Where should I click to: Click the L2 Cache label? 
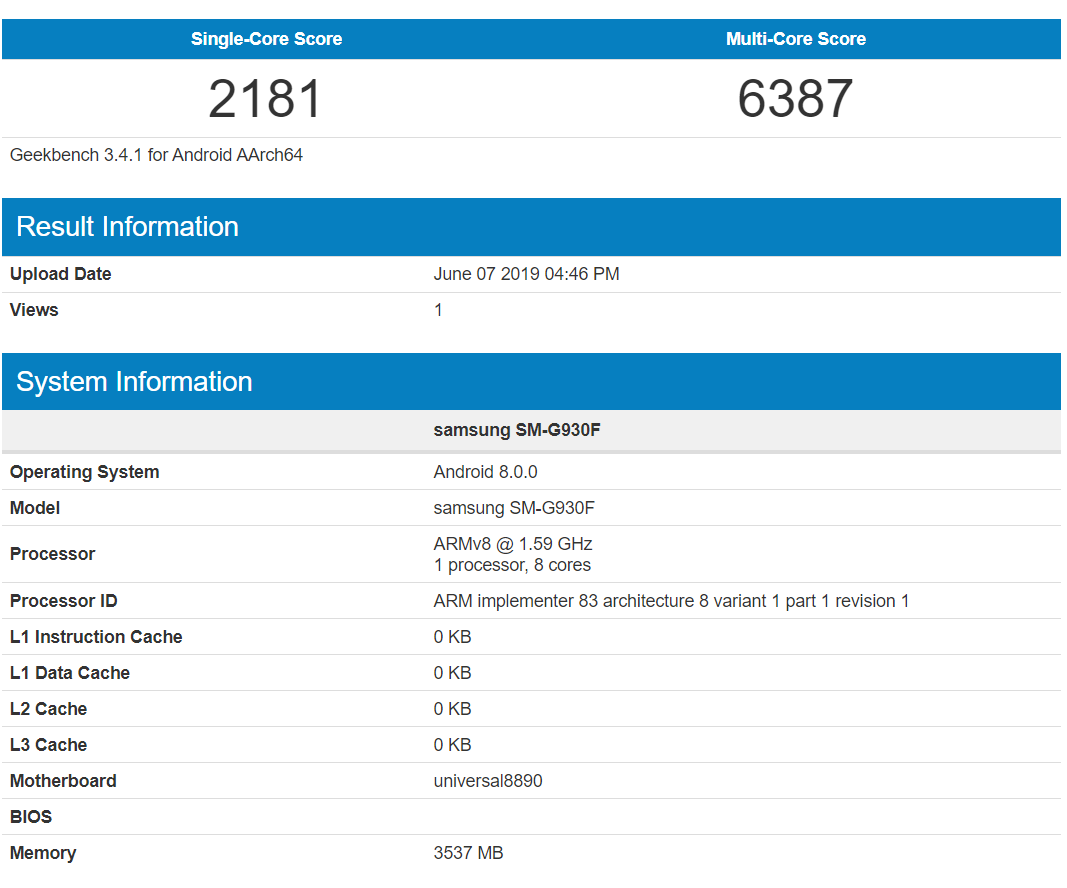48,709
